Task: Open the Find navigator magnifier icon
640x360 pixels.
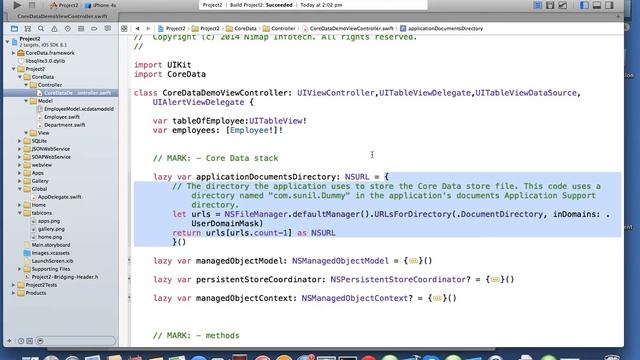Action: point(41,29)
